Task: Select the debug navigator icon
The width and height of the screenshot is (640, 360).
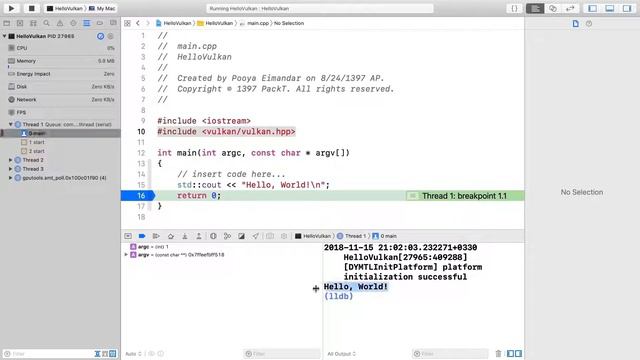Action: coord(87,23)
